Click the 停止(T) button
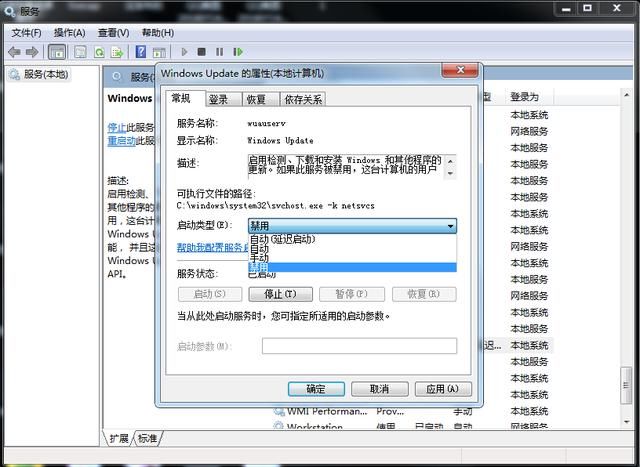The height and width of the screenshot is (467, 640). (x=280, y=294)
